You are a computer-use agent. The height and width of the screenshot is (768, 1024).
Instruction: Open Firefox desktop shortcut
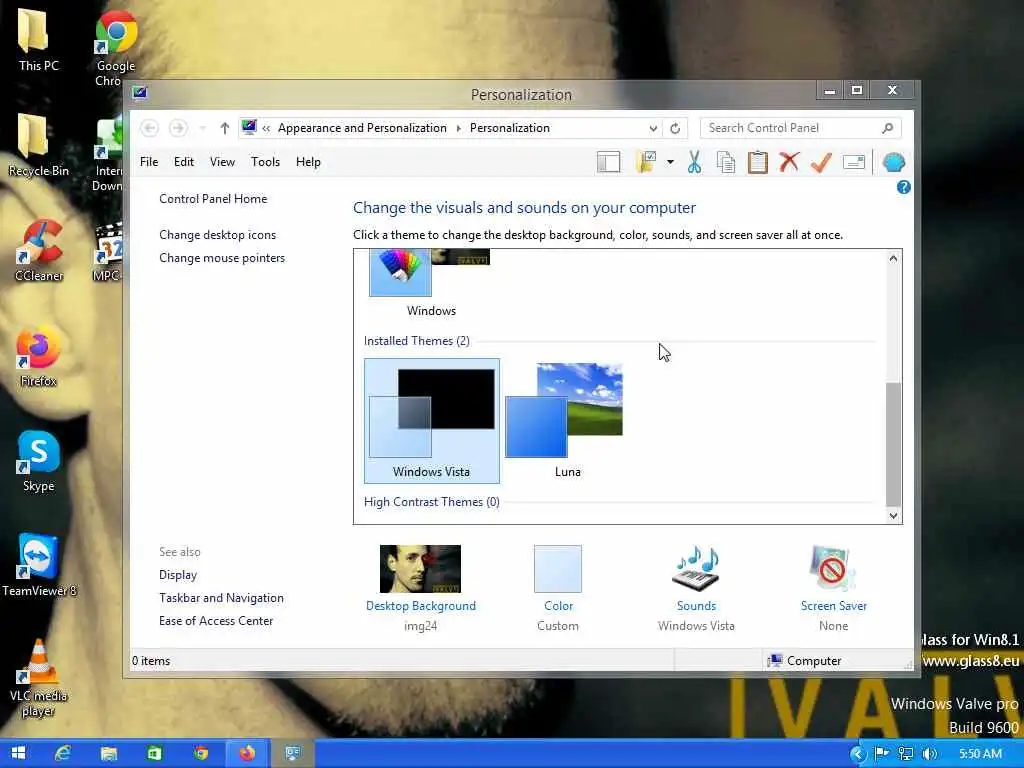(x=38, y=356)
